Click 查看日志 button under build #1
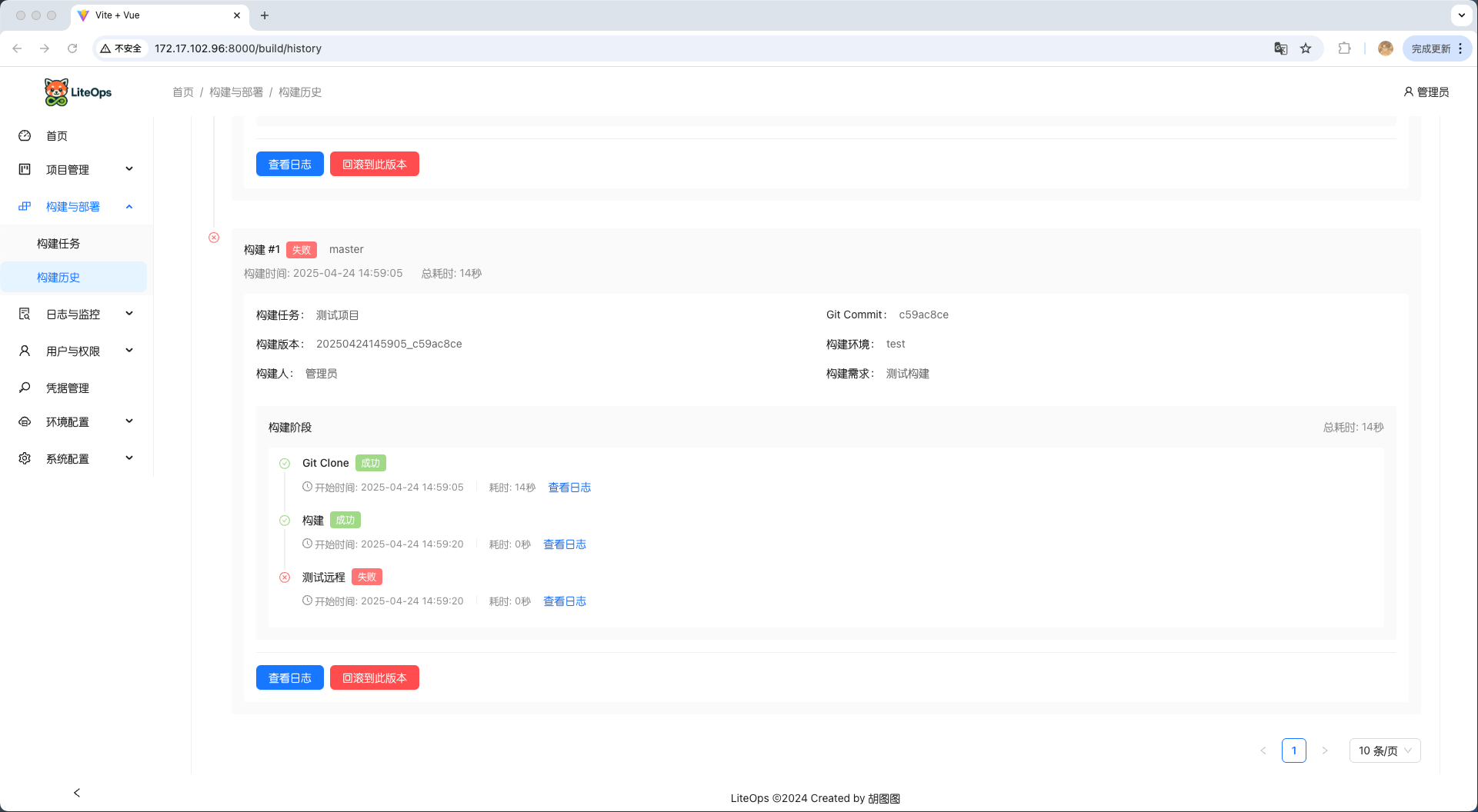Image resolution: width=1478 pixels, height=812 pixels. point(290,677)
